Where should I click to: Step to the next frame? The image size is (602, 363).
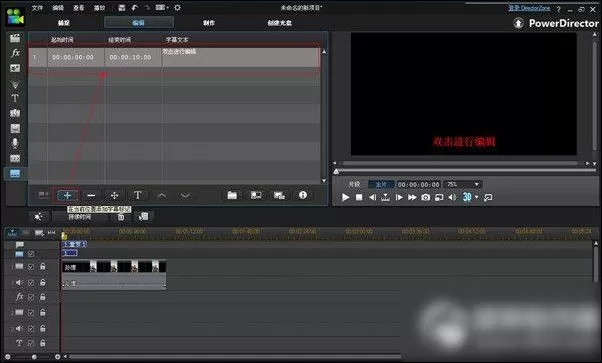(399, 197)
